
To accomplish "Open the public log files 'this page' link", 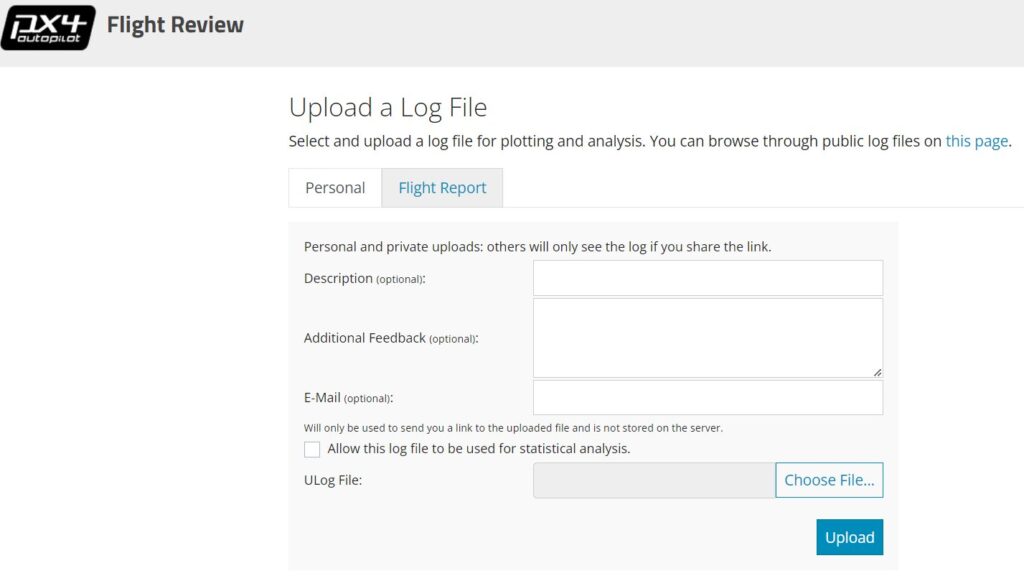I will click(976, 141).
